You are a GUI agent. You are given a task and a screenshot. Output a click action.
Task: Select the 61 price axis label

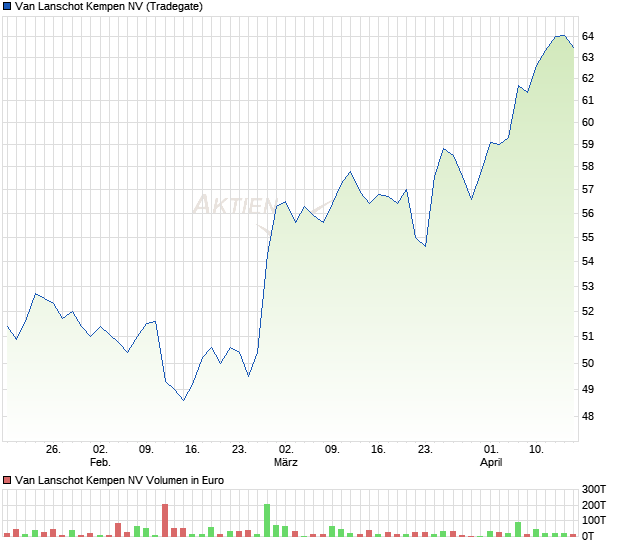pos(588,100)
